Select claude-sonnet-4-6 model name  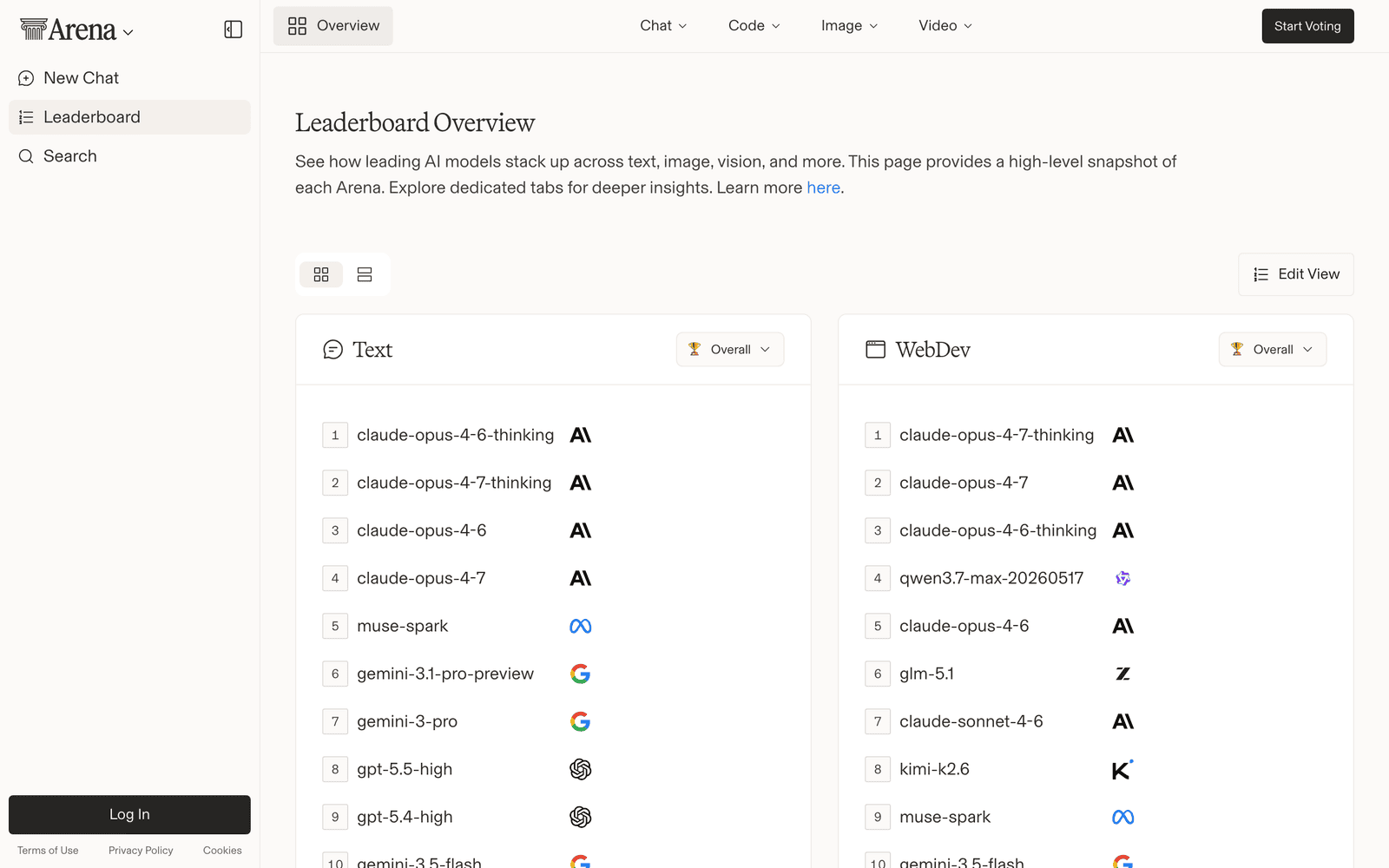[x=971, y=721]
